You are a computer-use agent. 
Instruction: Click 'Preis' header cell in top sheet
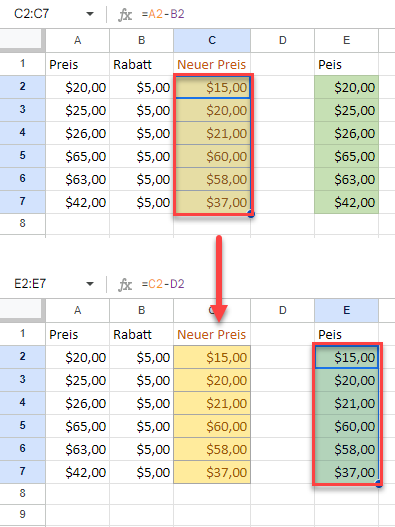(78, 64)
